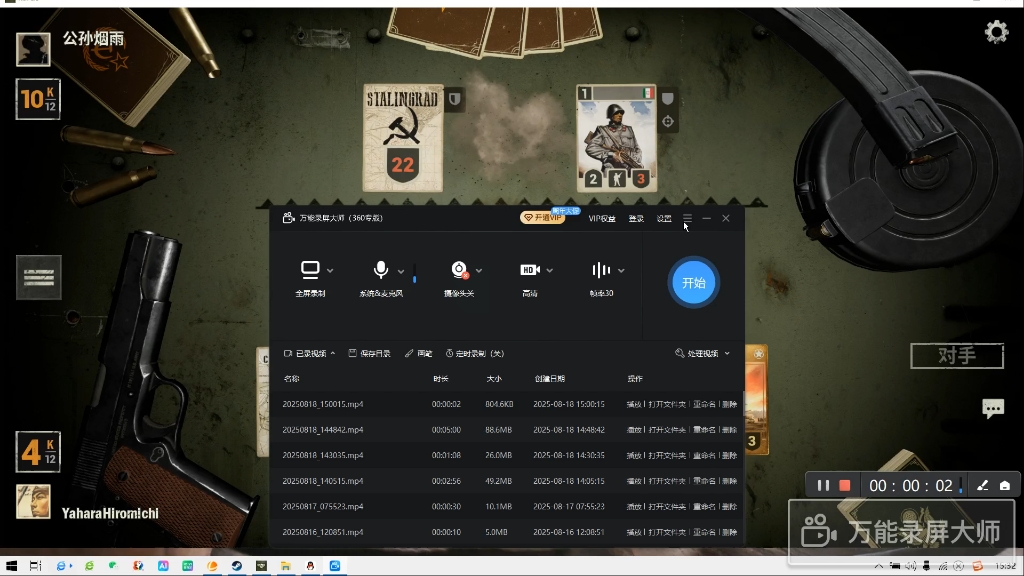Sort by the 名称 column header
Image resolution: width=1024 pixels, height=576 pixels.
tap(291, 379)
